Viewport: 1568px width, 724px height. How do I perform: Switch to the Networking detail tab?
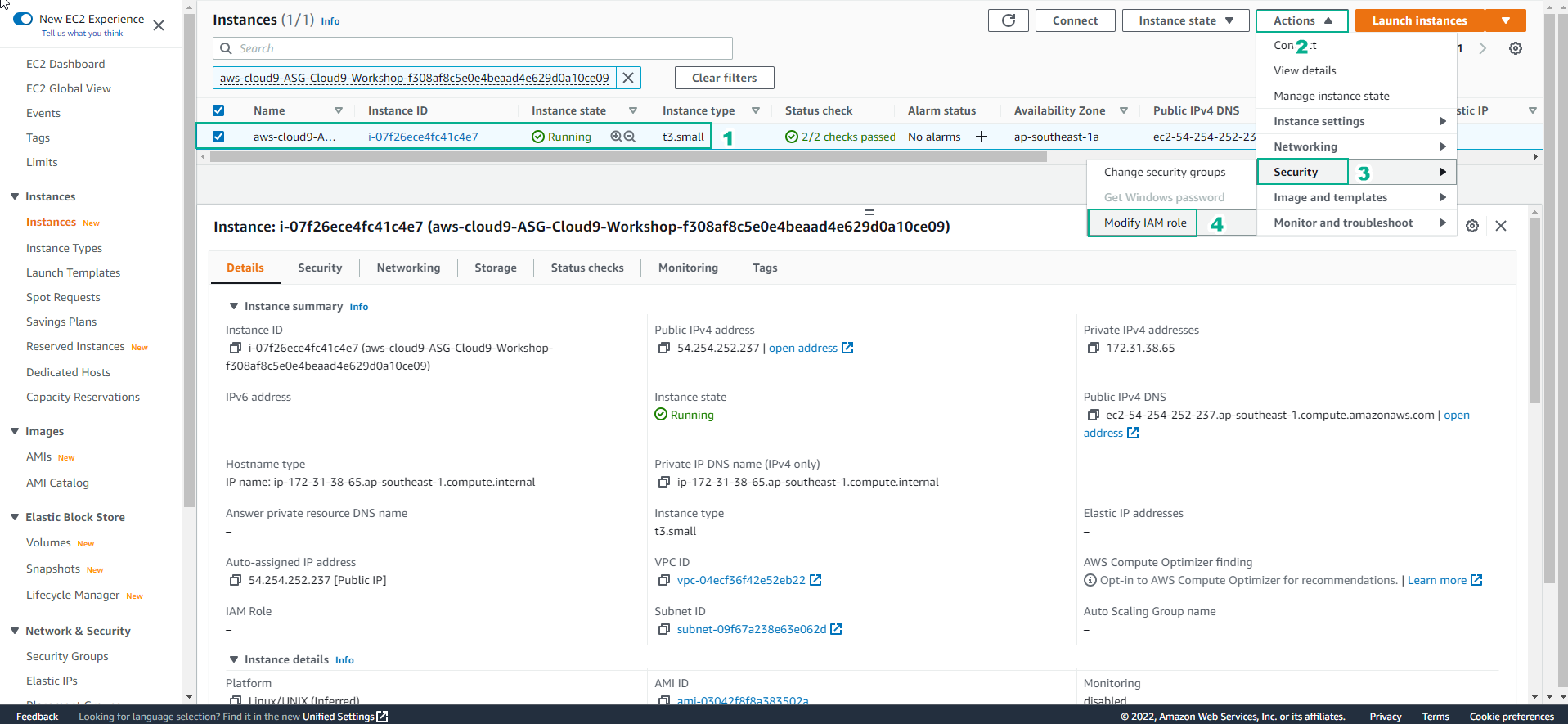408,268
